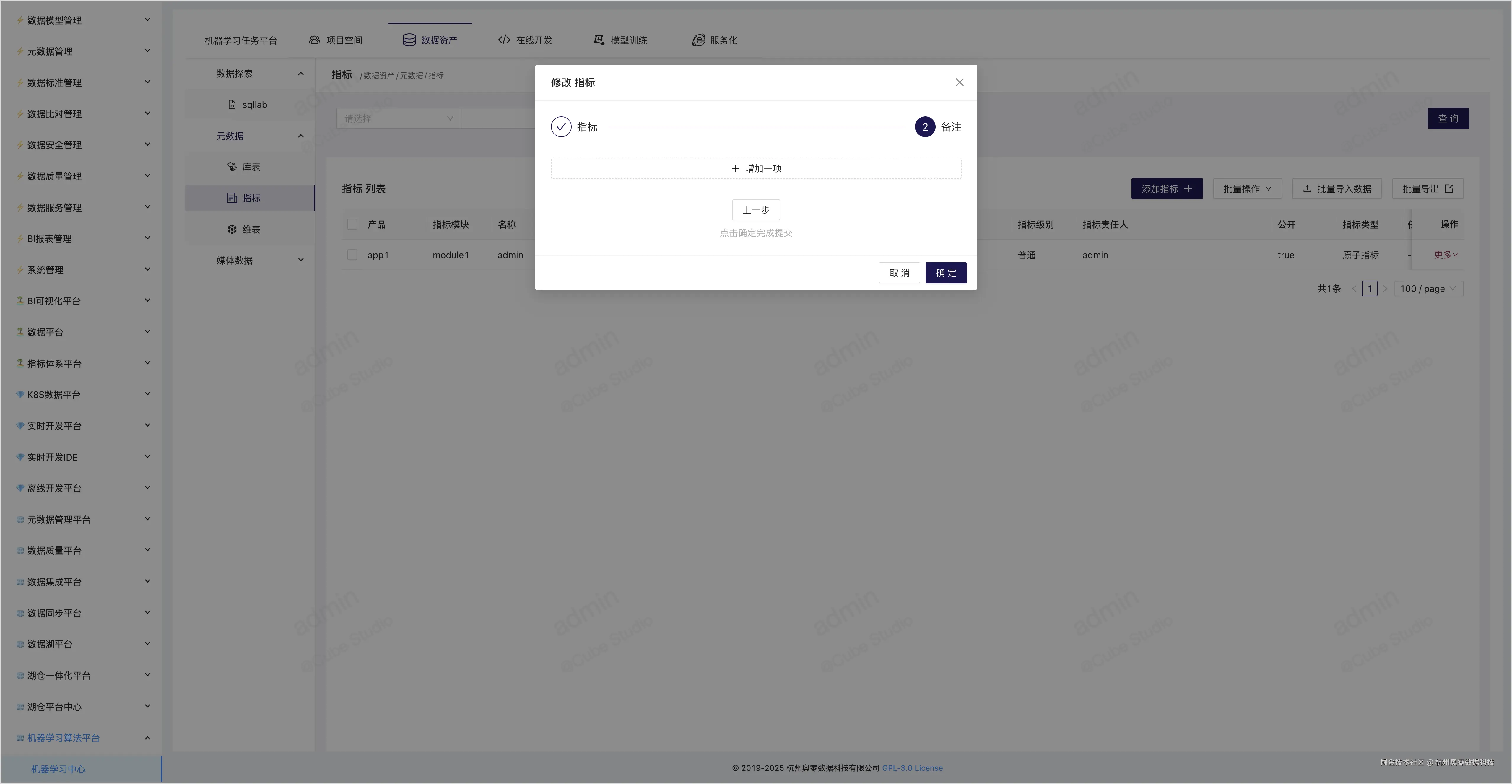Click the 在线开发 code icon
This screenshot has height=784, width=1512.
(x=504, y=40)
